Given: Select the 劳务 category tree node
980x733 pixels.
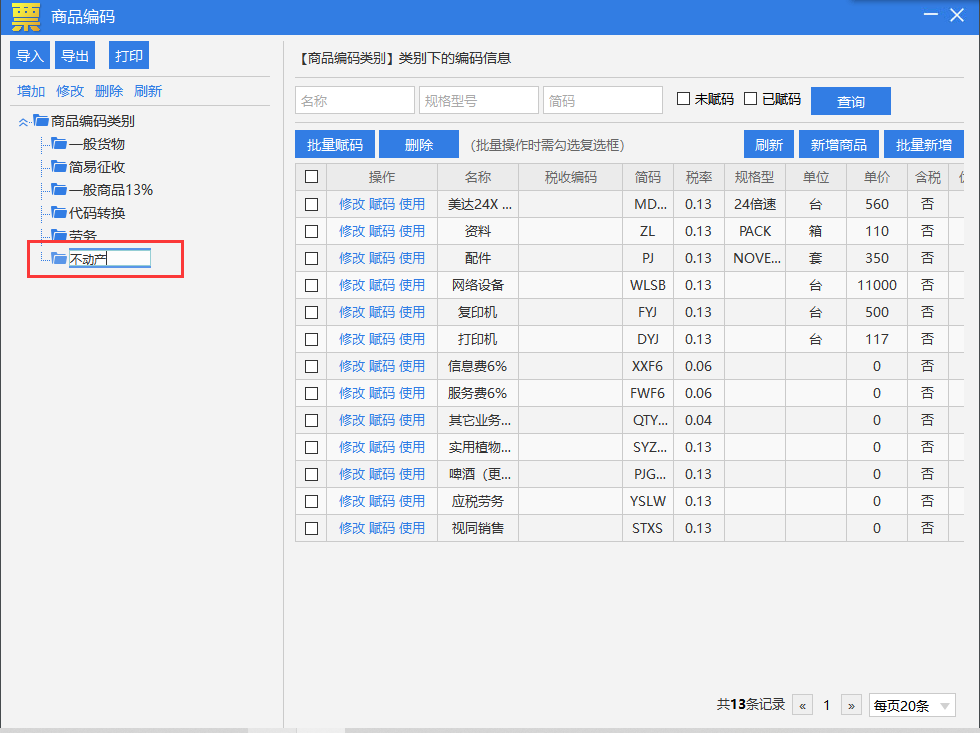Looking at the screenshot, I should pos(82,236).
